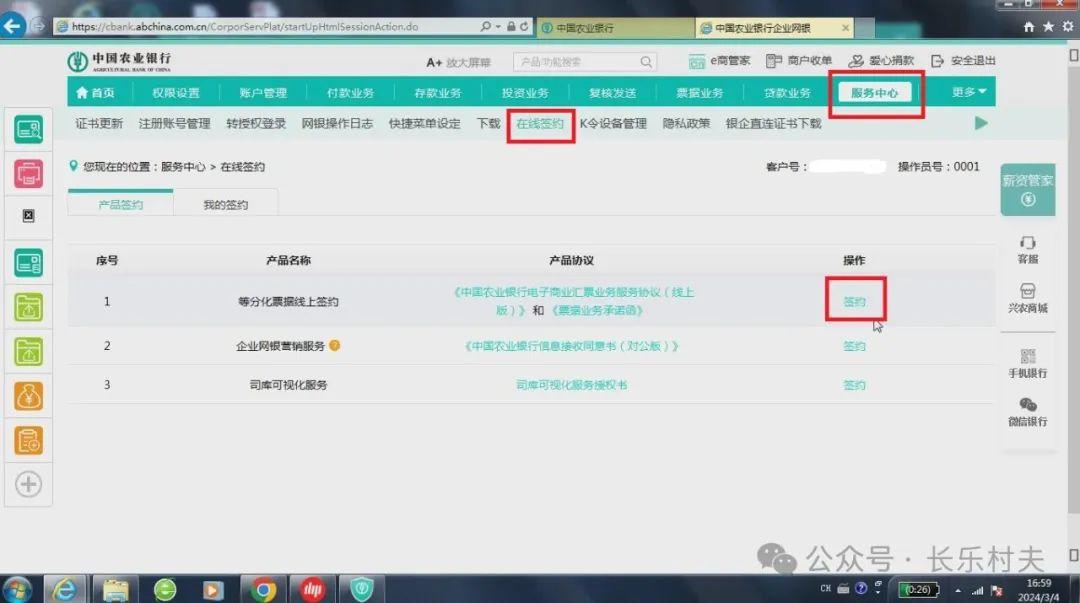Open 中国农业银行信息接收同意书 agreement link
Screen dimensions: 1080x603
[571, 346]
